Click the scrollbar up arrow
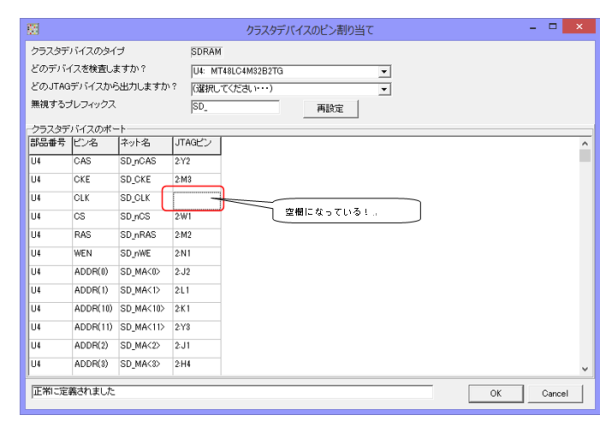 586,143
